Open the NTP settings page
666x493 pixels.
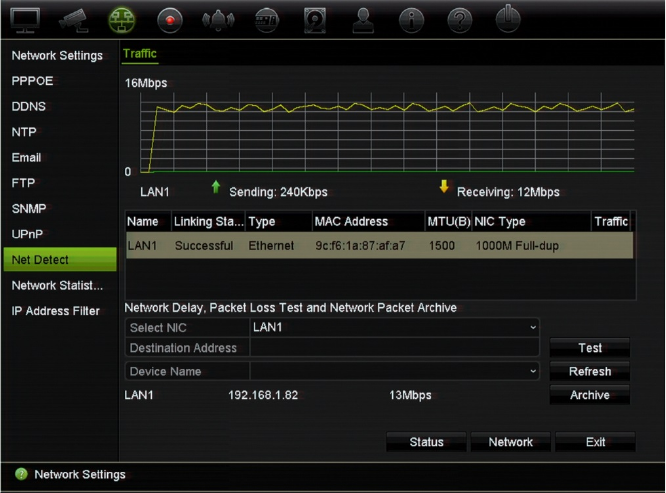[24, 132]
